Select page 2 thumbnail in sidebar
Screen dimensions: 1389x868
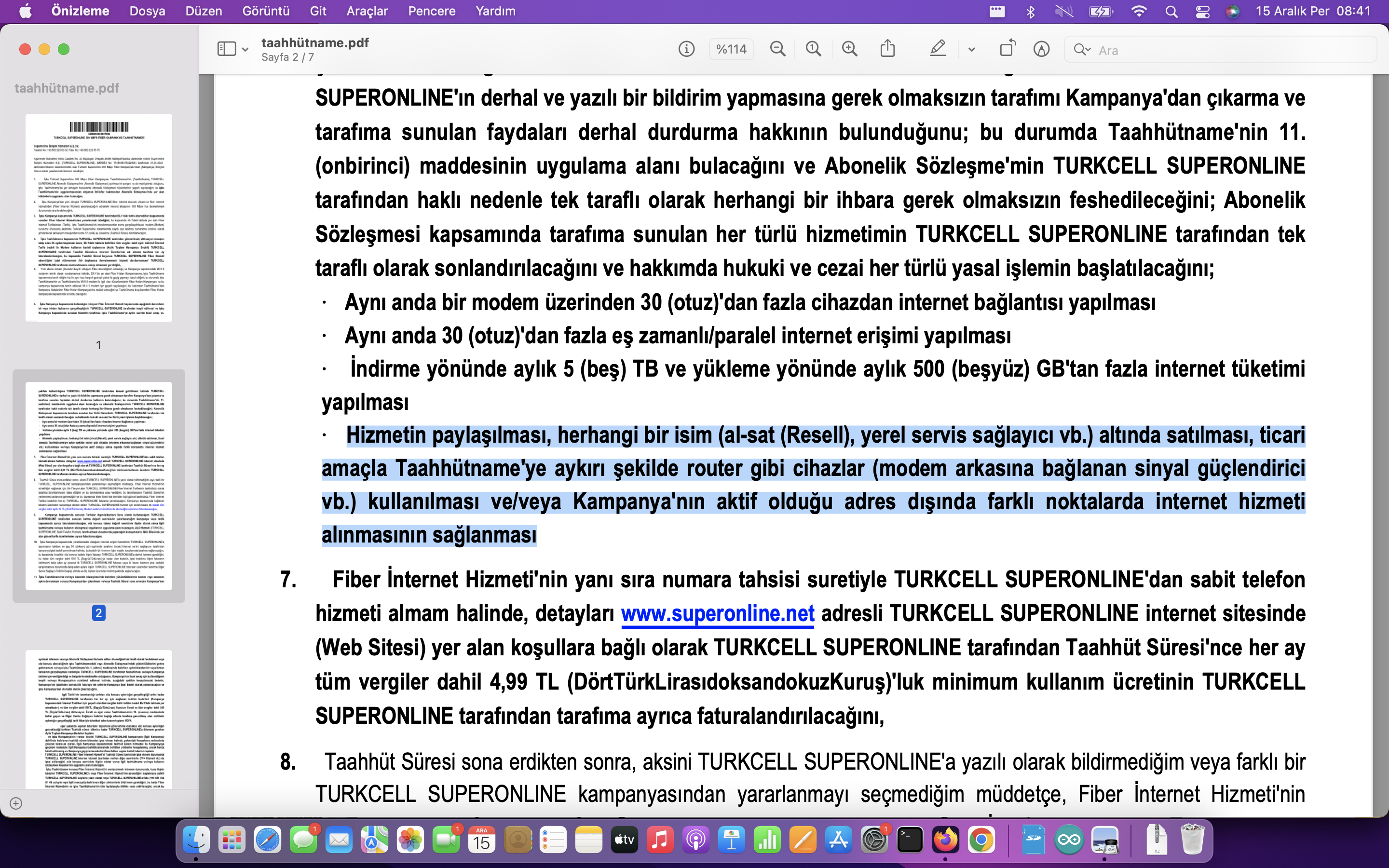99,486
